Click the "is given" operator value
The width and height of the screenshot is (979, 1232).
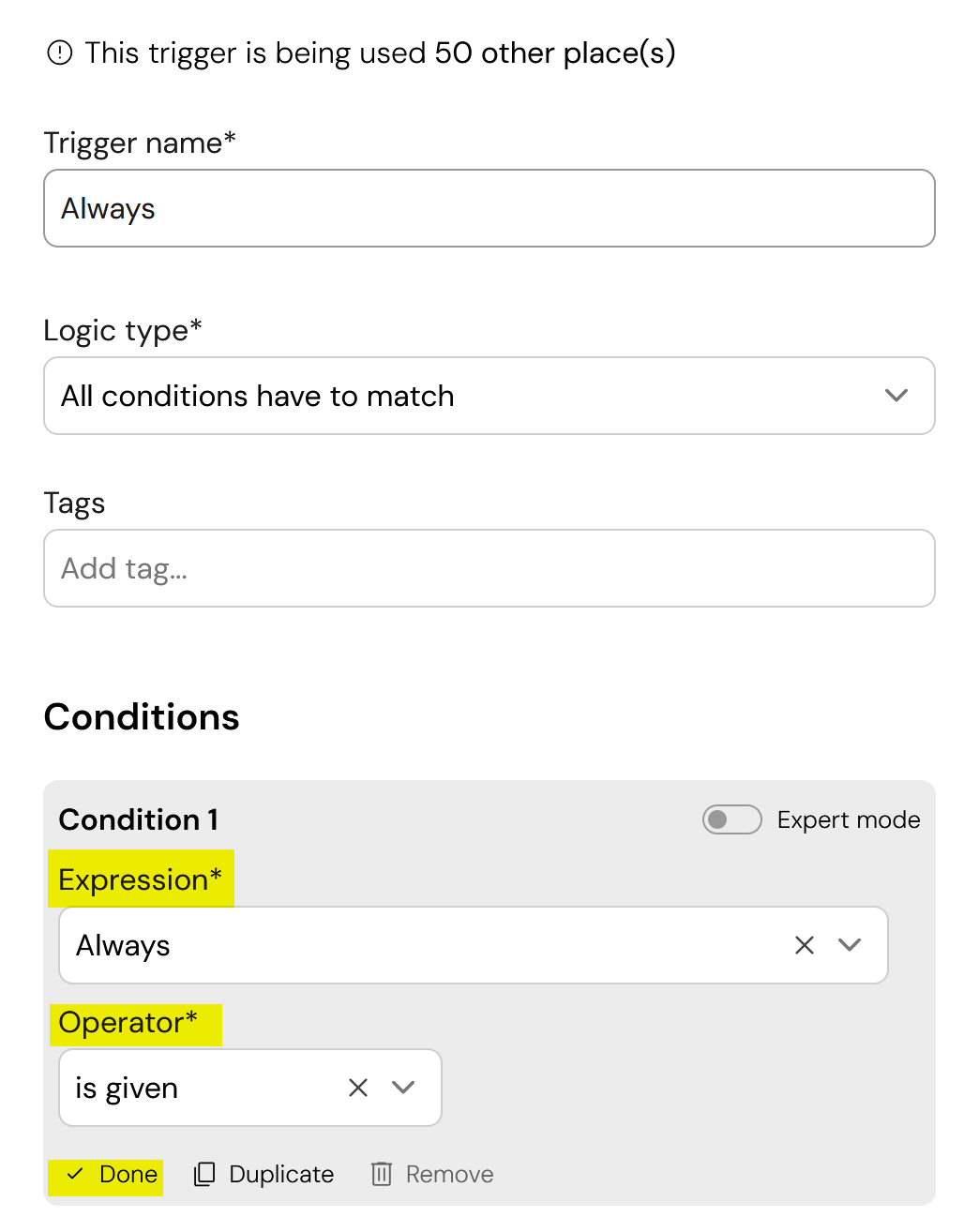127,1088
